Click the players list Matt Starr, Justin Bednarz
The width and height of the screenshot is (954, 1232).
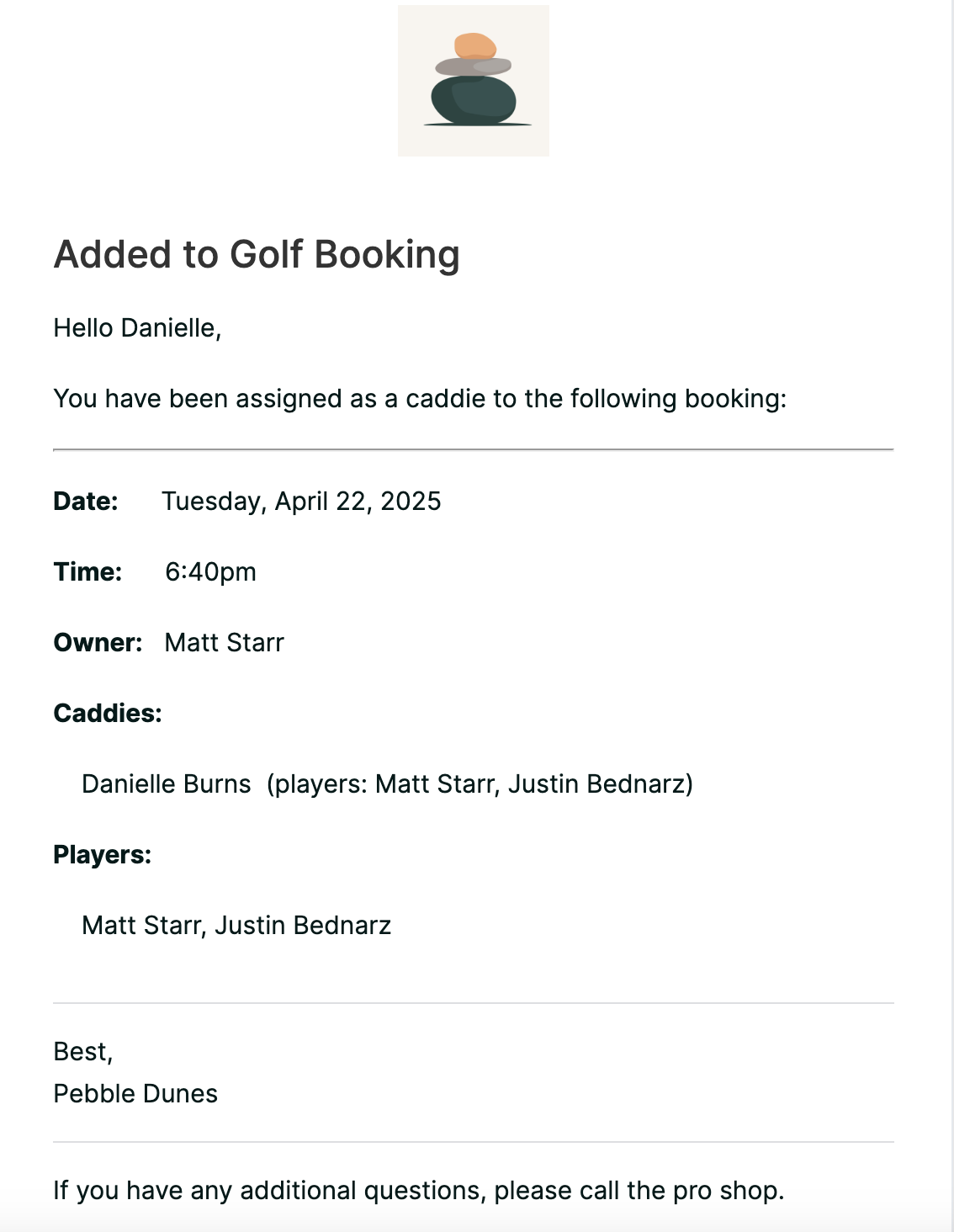pyautogui.click(x=236, y=926)
